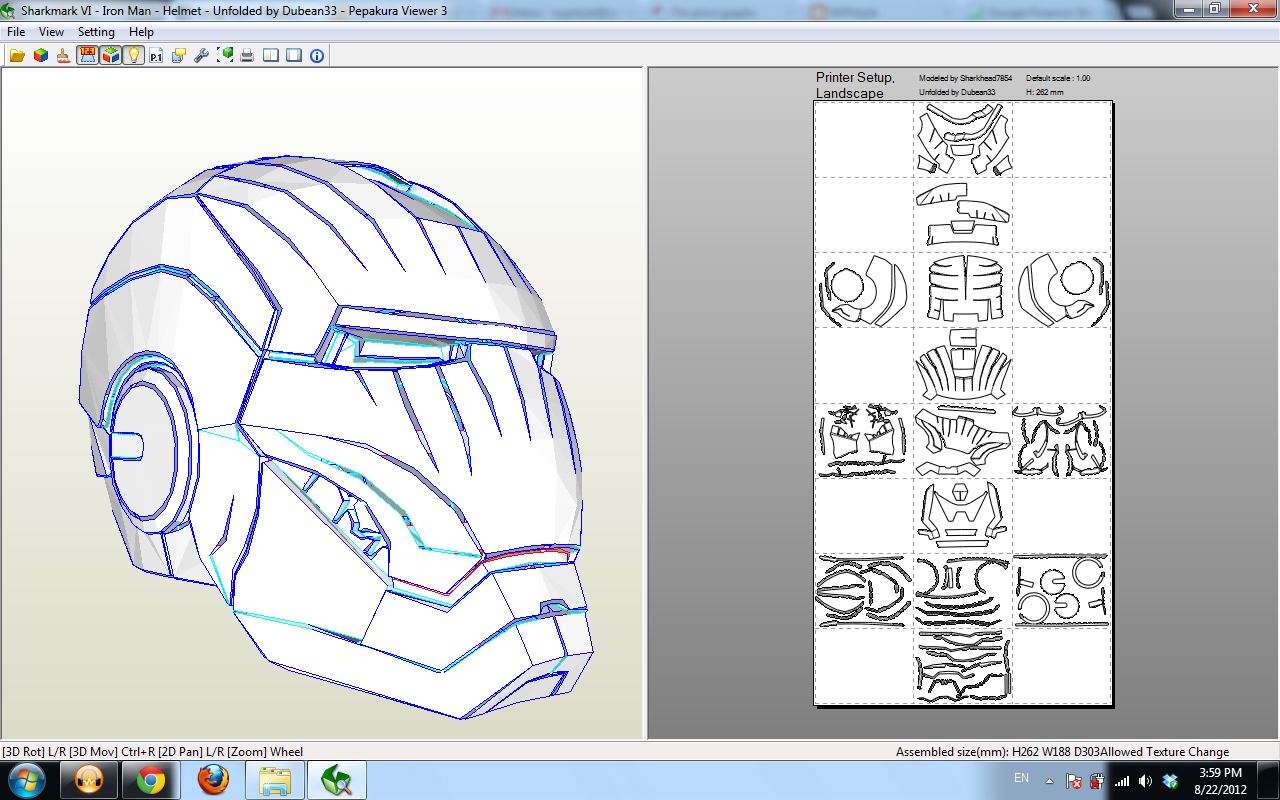
Task: Launch Google Chrome from the taskbar
Action: click(x=151, y=780)
